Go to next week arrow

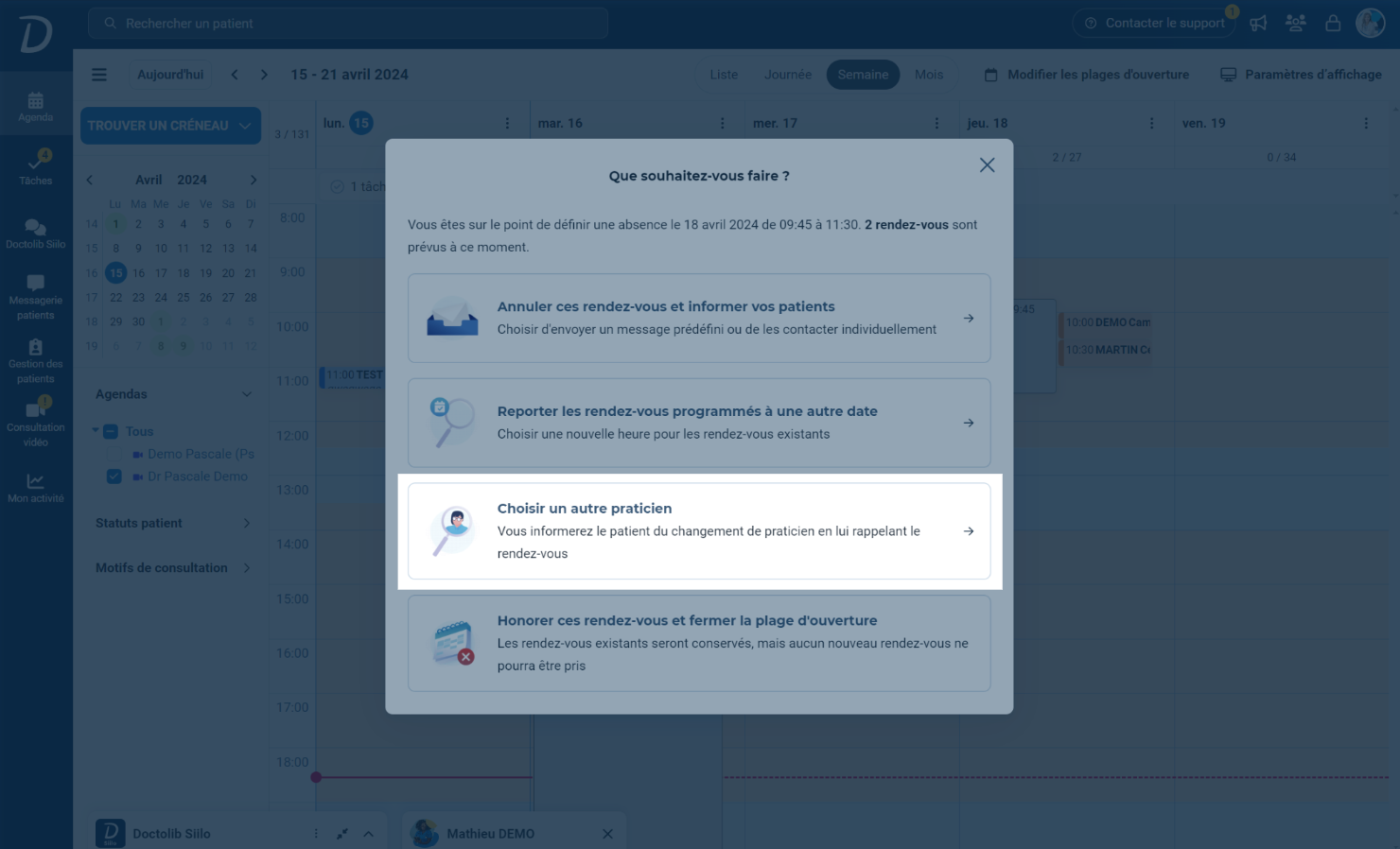click(x=264, y=75)
